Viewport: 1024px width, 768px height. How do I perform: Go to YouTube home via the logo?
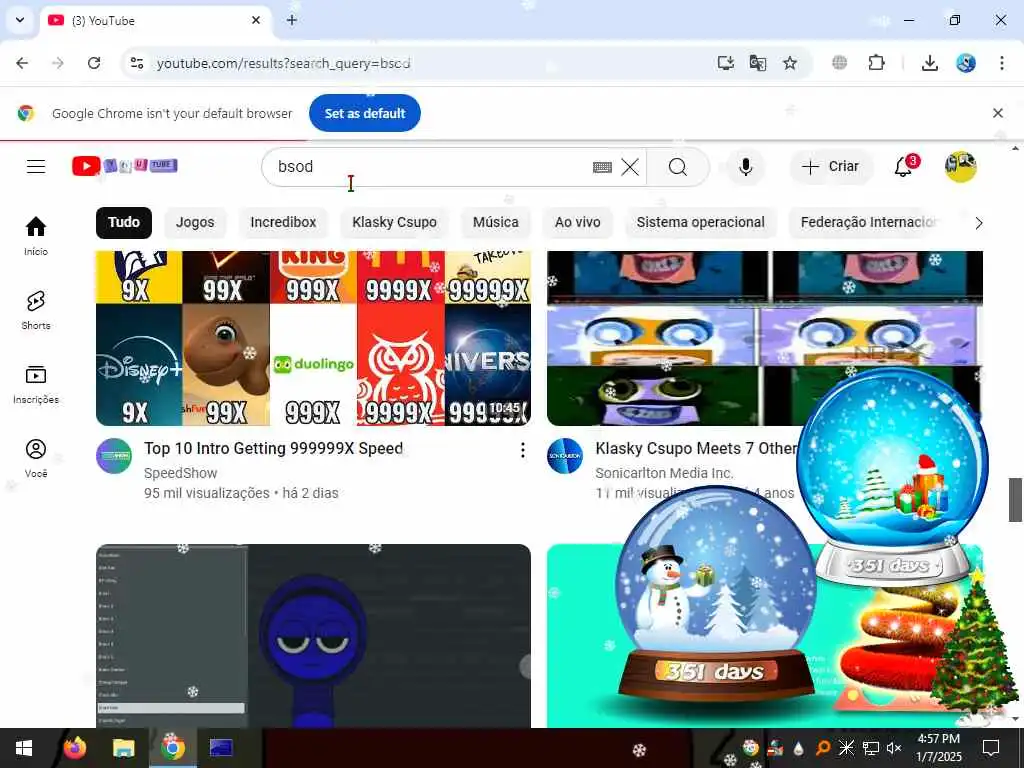[124, 166]
